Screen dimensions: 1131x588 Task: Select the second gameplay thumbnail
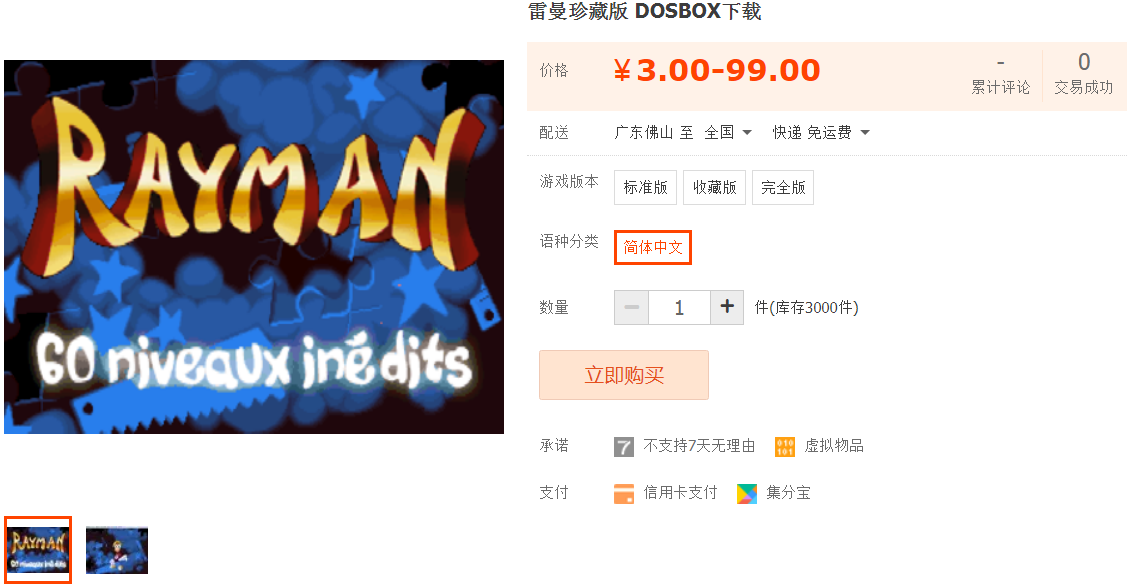point(117,550)
